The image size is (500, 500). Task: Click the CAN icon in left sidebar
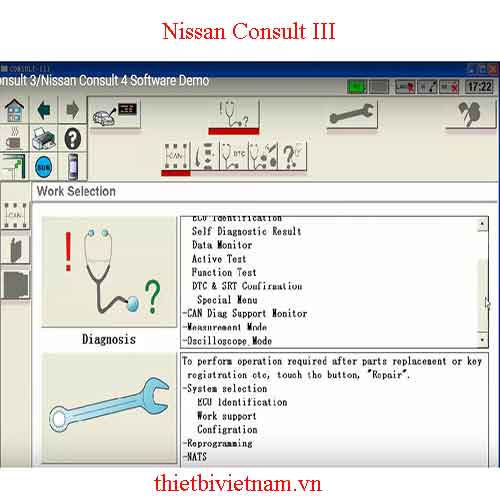click(15, 215)
